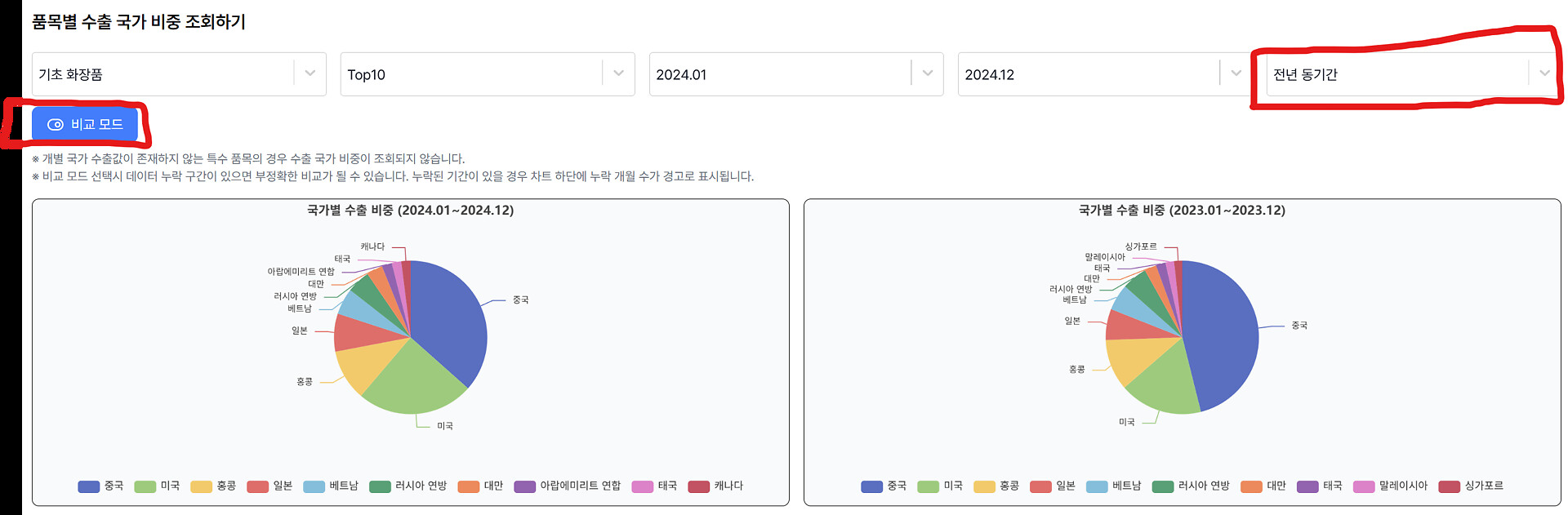Image resolution: width=1568 pixels, height=515 pixels.
Task: Click the 2024.12 end month chevron
Action: (x=1236, y=73)
